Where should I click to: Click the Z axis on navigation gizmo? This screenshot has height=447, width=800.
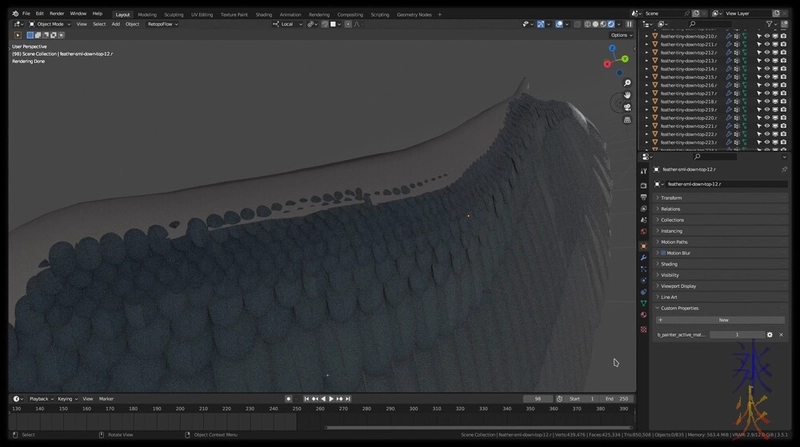[614, 47]
